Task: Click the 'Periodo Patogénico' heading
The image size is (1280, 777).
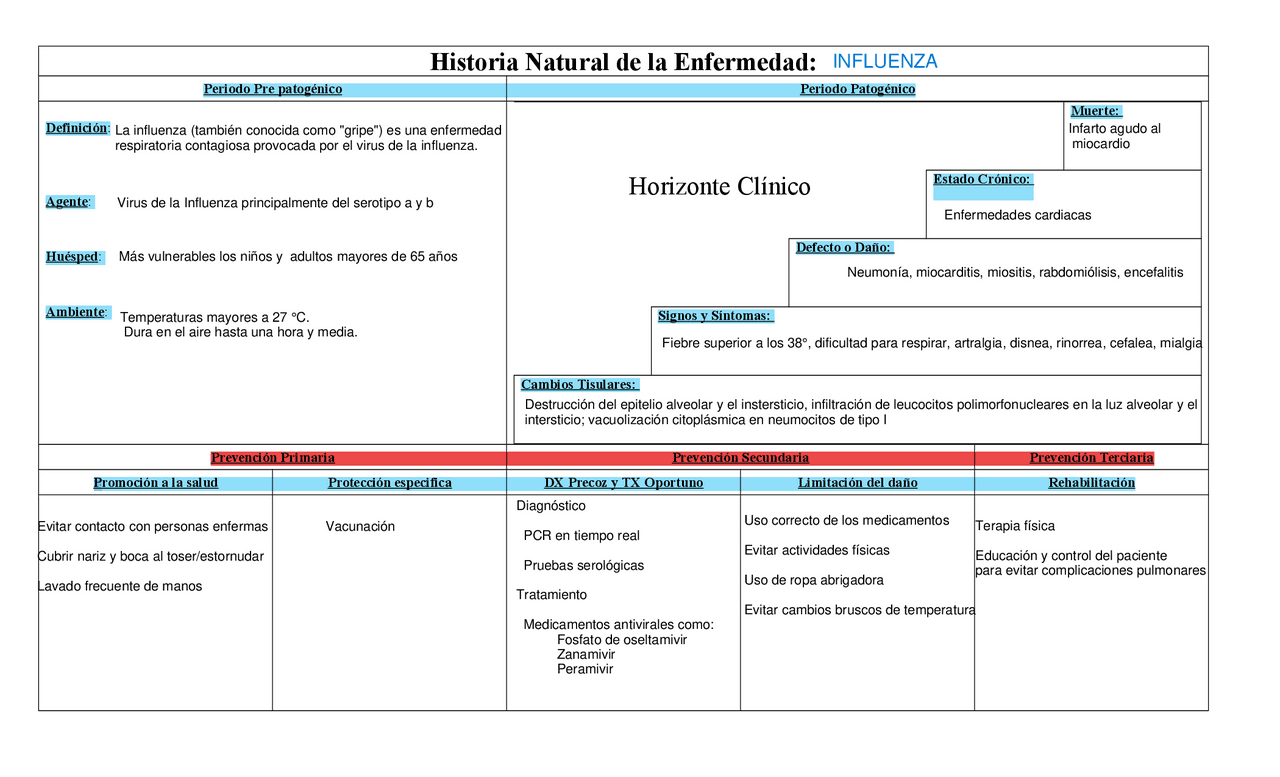Action: 858,89
